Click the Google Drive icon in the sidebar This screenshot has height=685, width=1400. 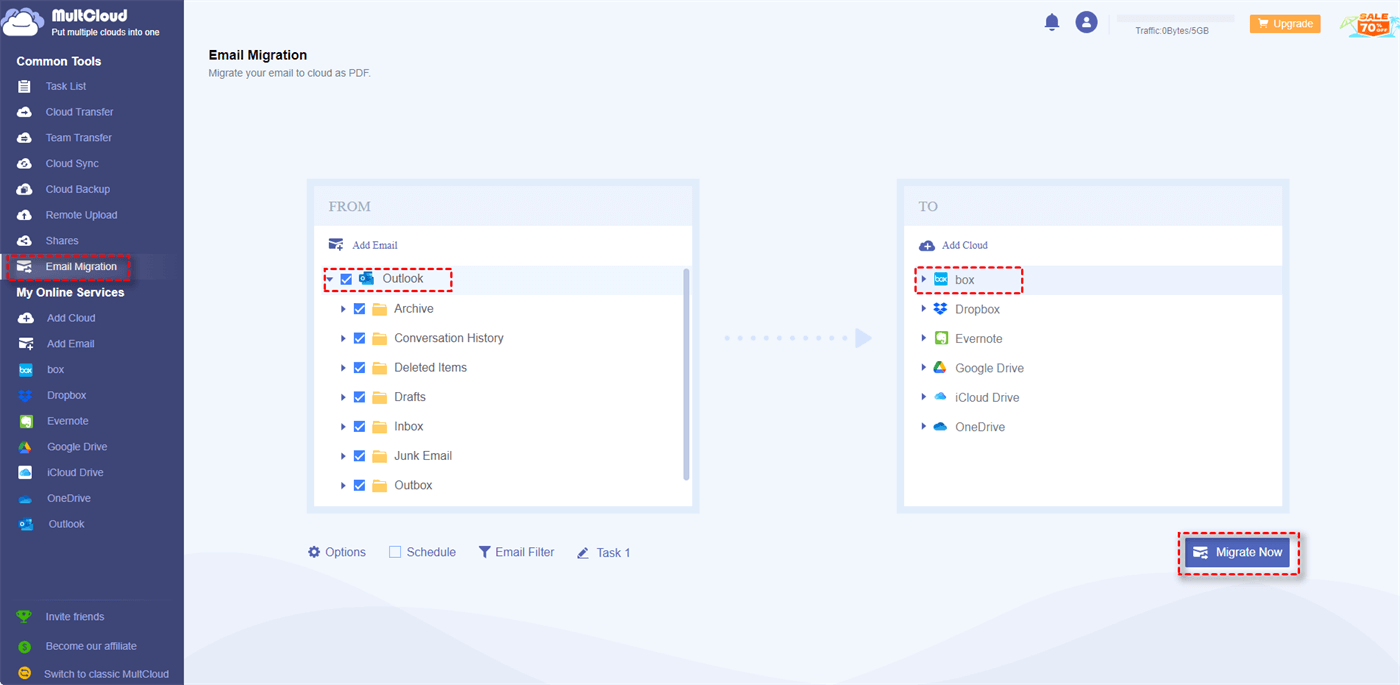(26, 447)
